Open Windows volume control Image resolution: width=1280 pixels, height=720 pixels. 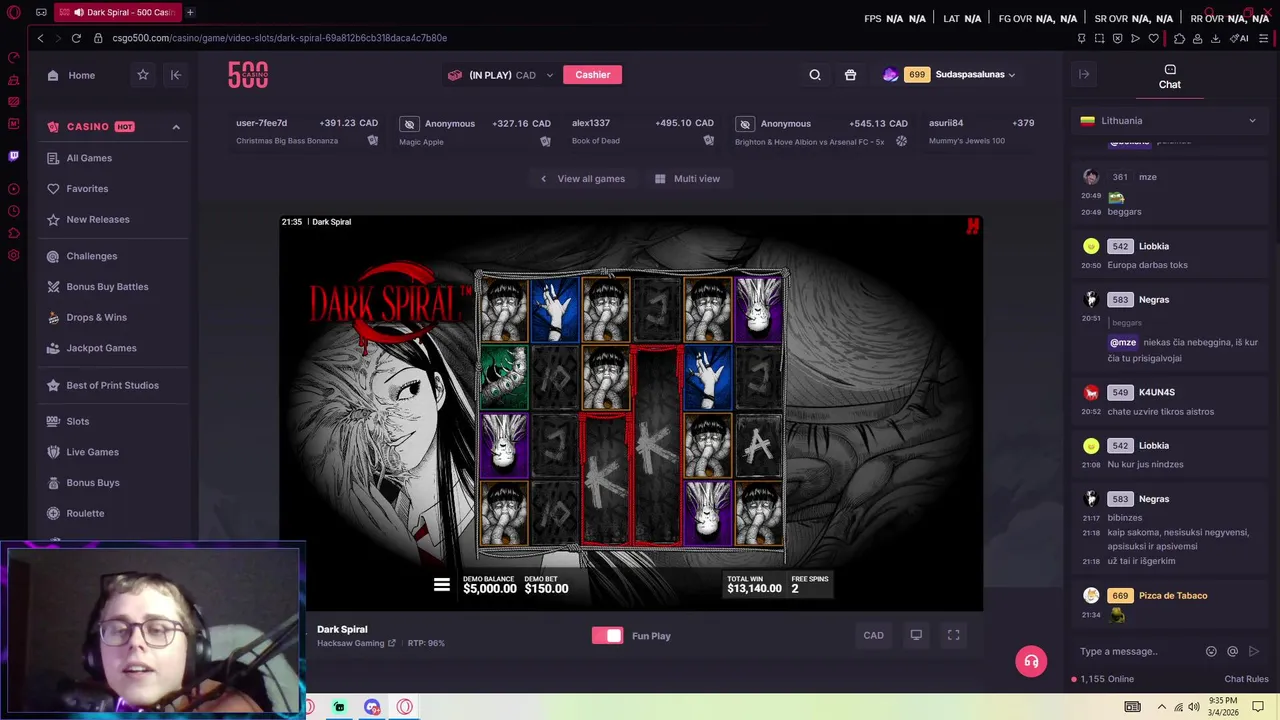[1193, 707]
